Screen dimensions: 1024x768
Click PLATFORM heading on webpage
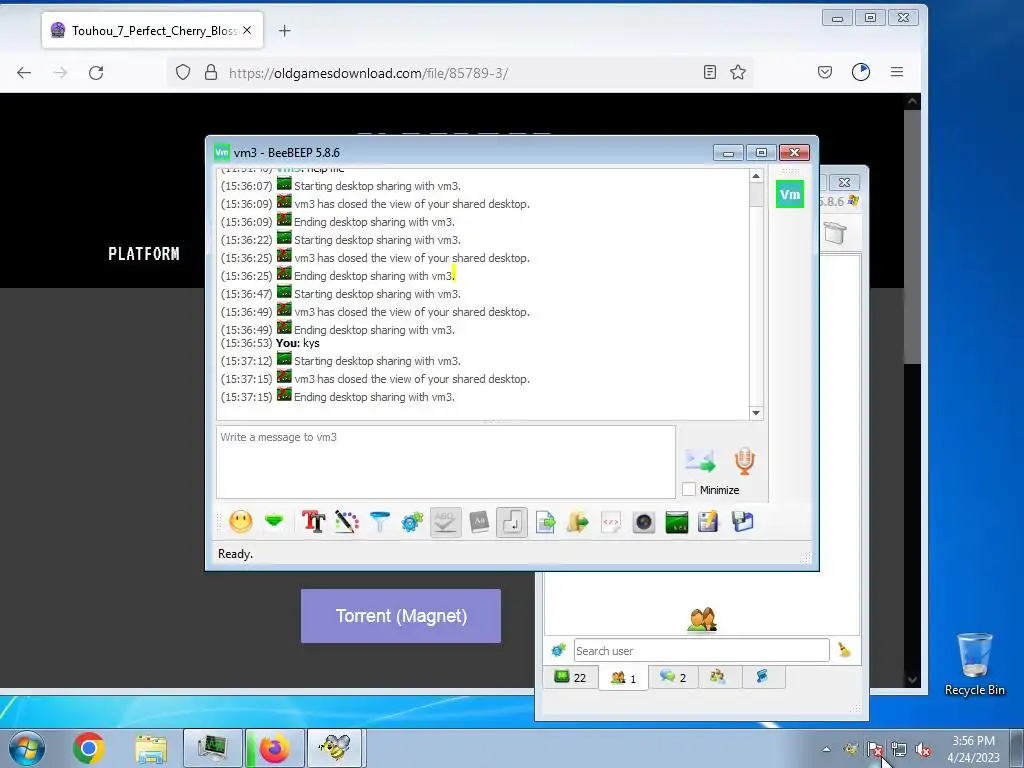pyautogui.click(x=144, y=254)
